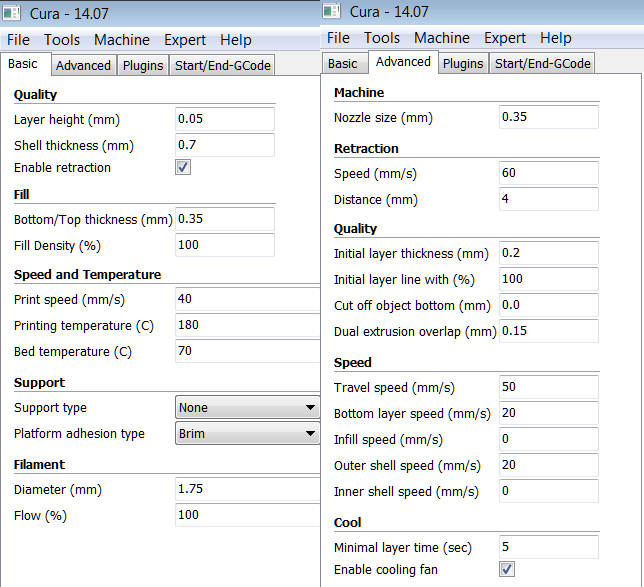Click the Printing temperature field
This screenshot has width=644, height=587.
[224, 325]
